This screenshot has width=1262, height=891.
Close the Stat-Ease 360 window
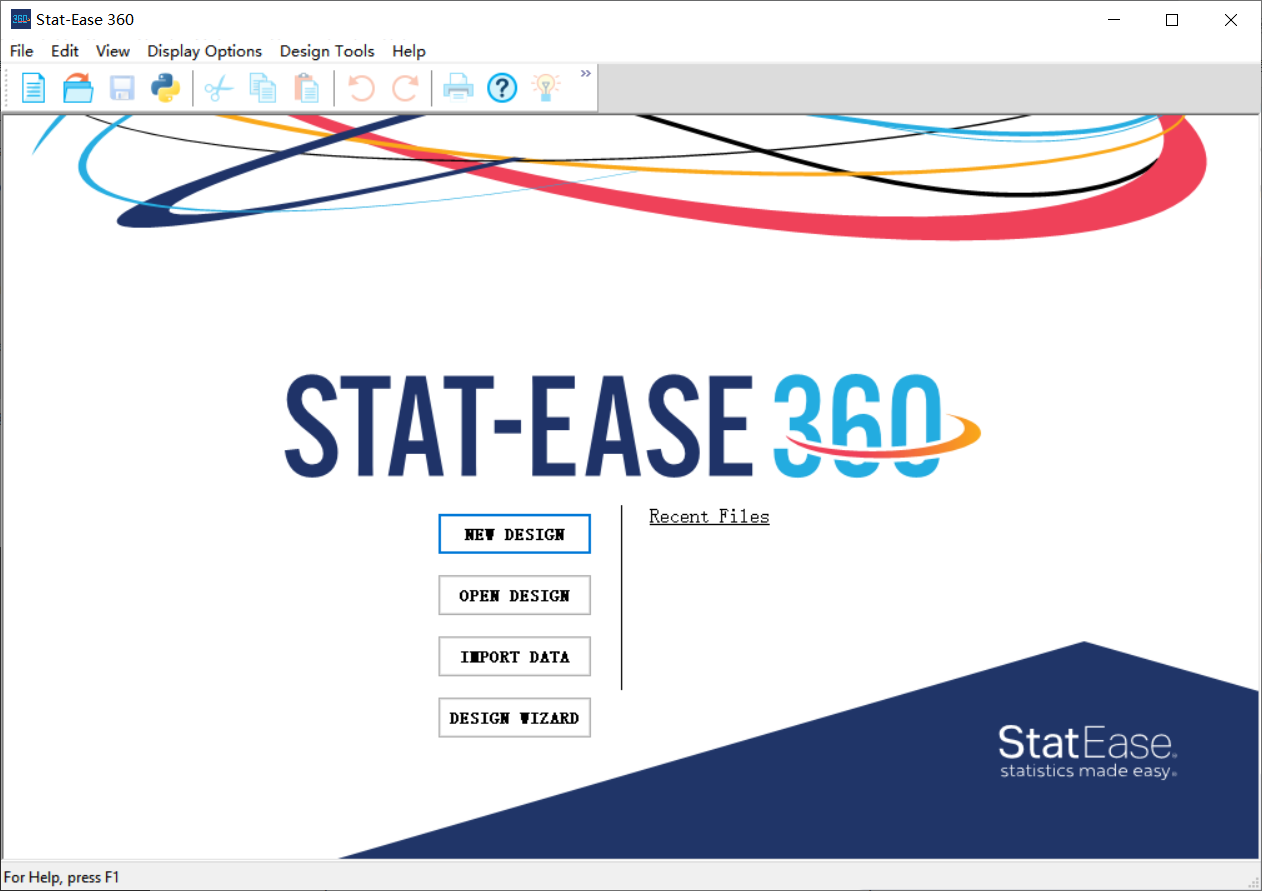click(1231, 19)
